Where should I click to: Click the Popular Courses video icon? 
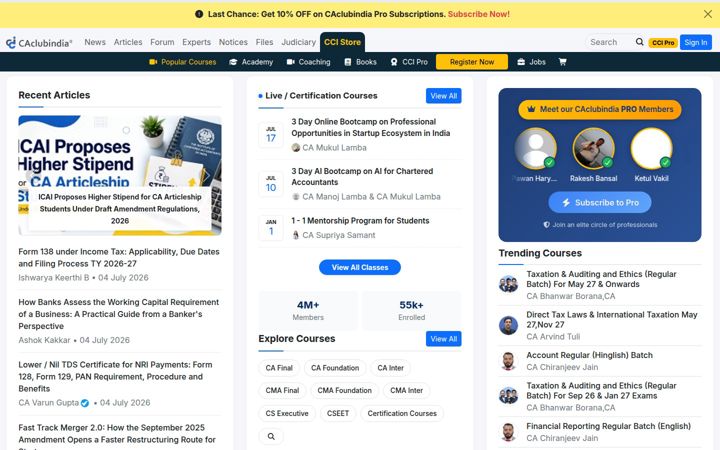click(153, 62)
